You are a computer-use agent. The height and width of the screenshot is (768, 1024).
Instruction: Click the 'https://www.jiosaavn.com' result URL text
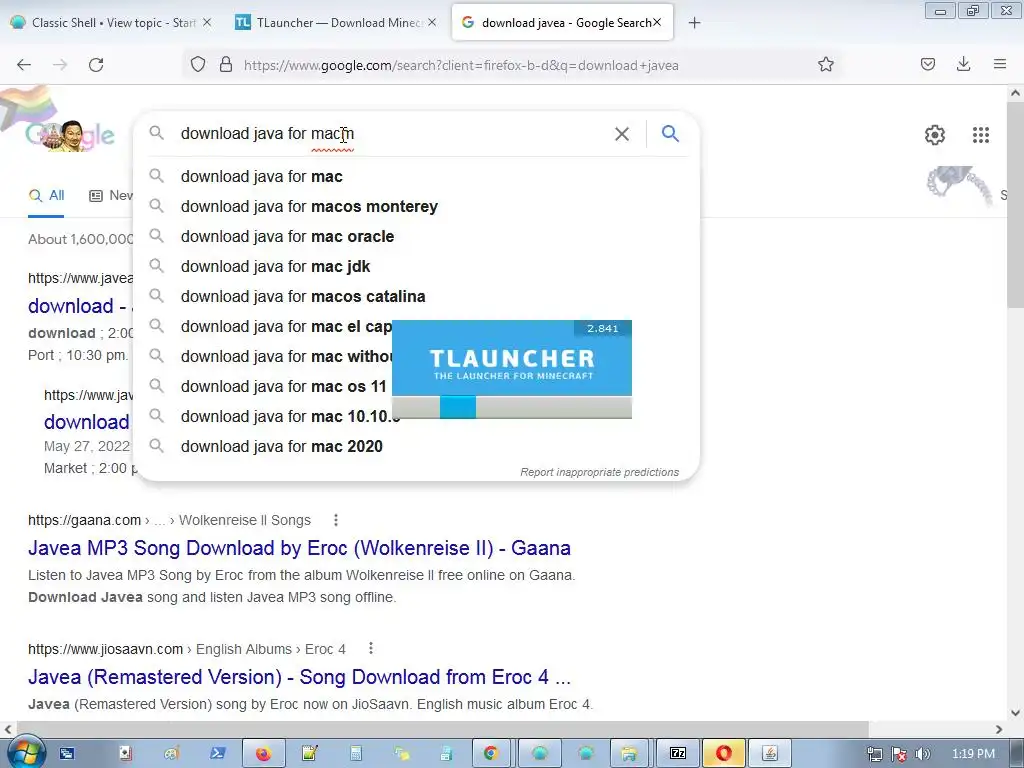105,649
